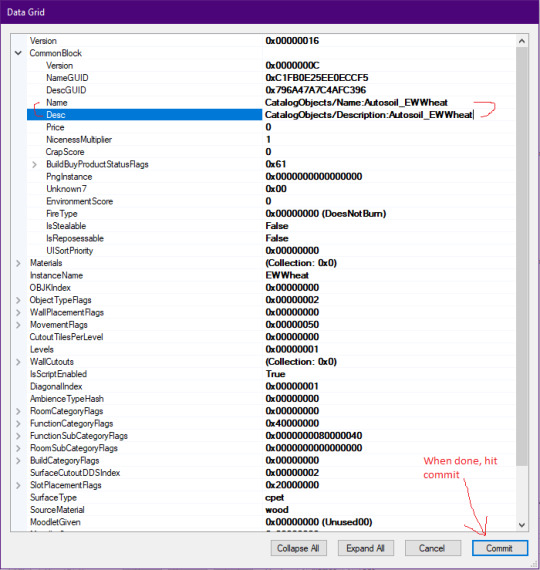The width and height of the screenshot is (540, 570).
Task: Expand FunctionCategoryFlags row
Action: click(x=18, y=424)
